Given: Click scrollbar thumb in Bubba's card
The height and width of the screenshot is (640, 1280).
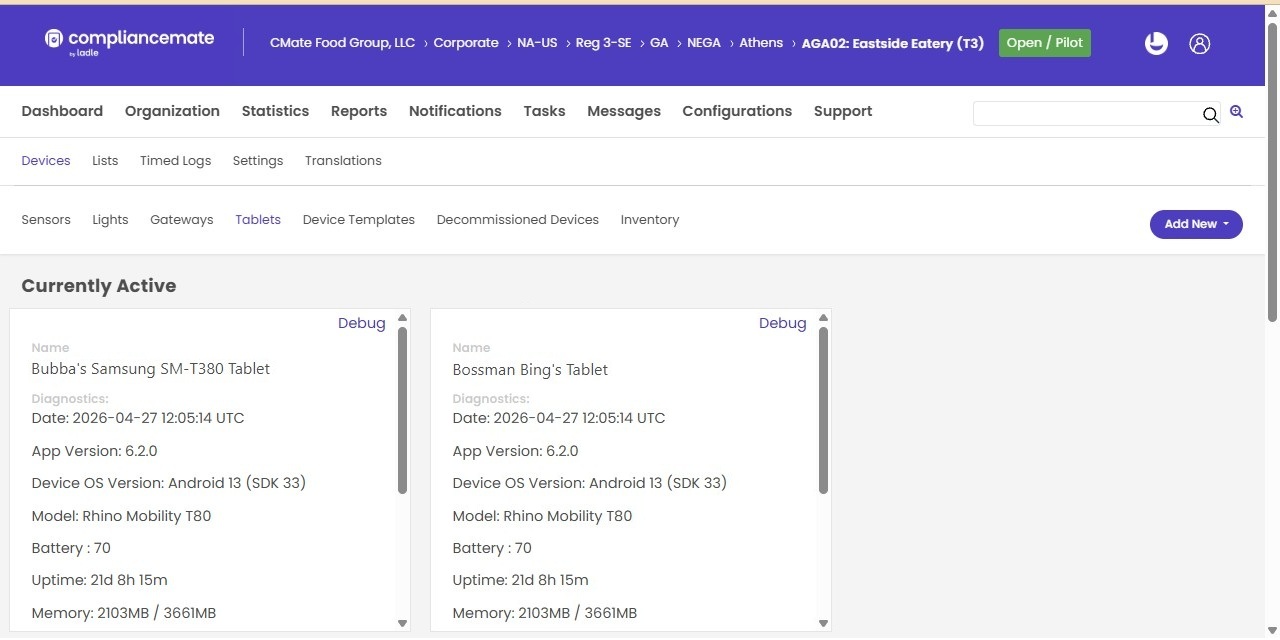Looking at the screenshot, I should click(x=403, y=410).
